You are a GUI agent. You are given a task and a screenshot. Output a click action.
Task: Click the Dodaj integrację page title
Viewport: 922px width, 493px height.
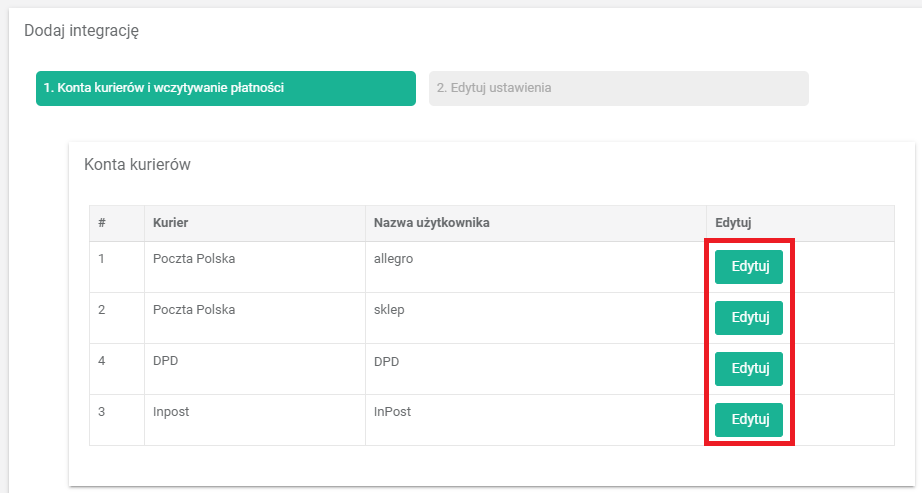[x=81, y=31]
